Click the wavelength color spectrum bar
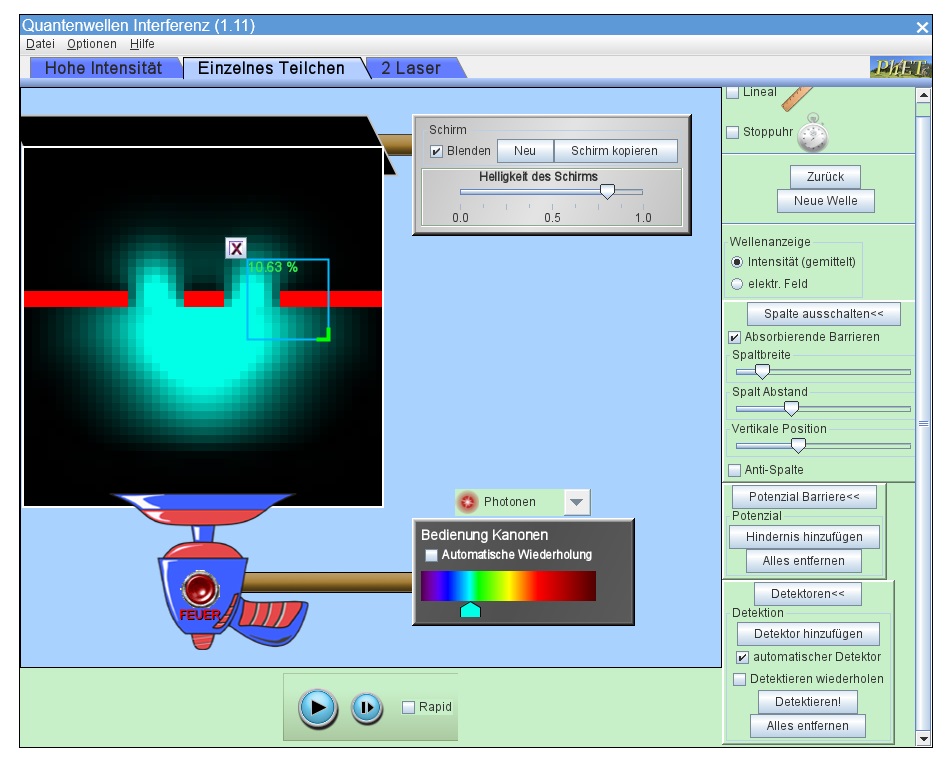This screenshot has height=775, width=950. [508, 585]
